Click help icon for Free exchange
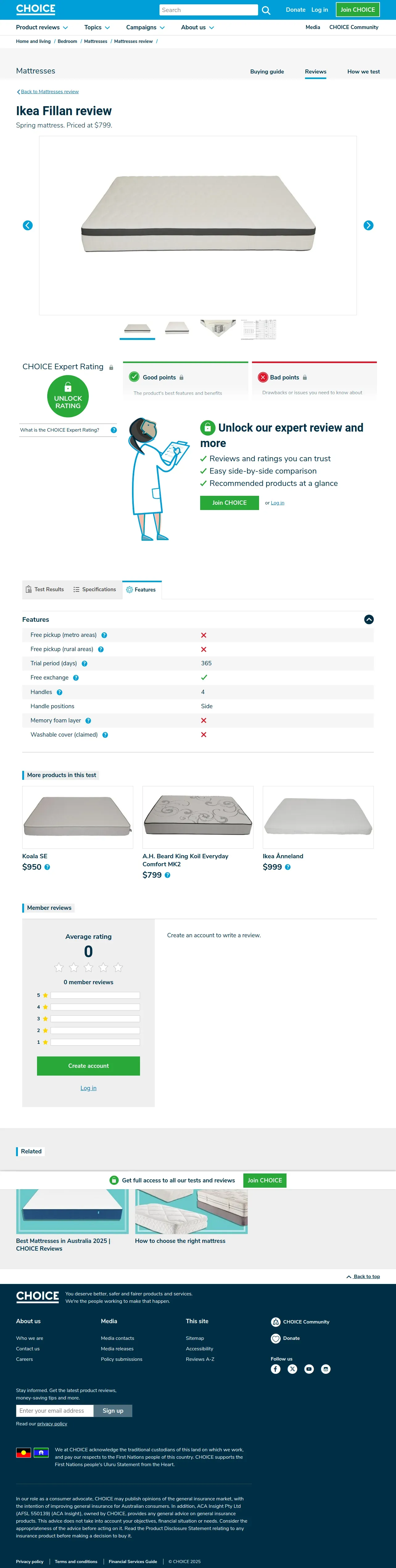The image size is (396, 1568). (x=76, y=678)
